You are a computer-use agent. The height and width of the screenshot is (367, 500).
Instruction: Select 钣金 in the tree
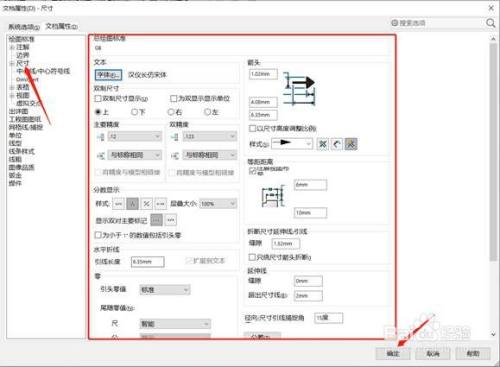15,175
